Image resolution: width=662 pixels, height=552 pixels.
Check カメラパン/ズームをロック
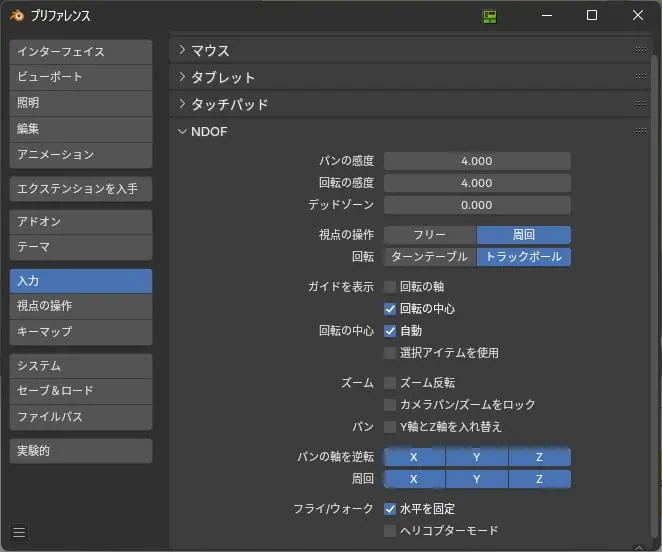tap(390, 405)
